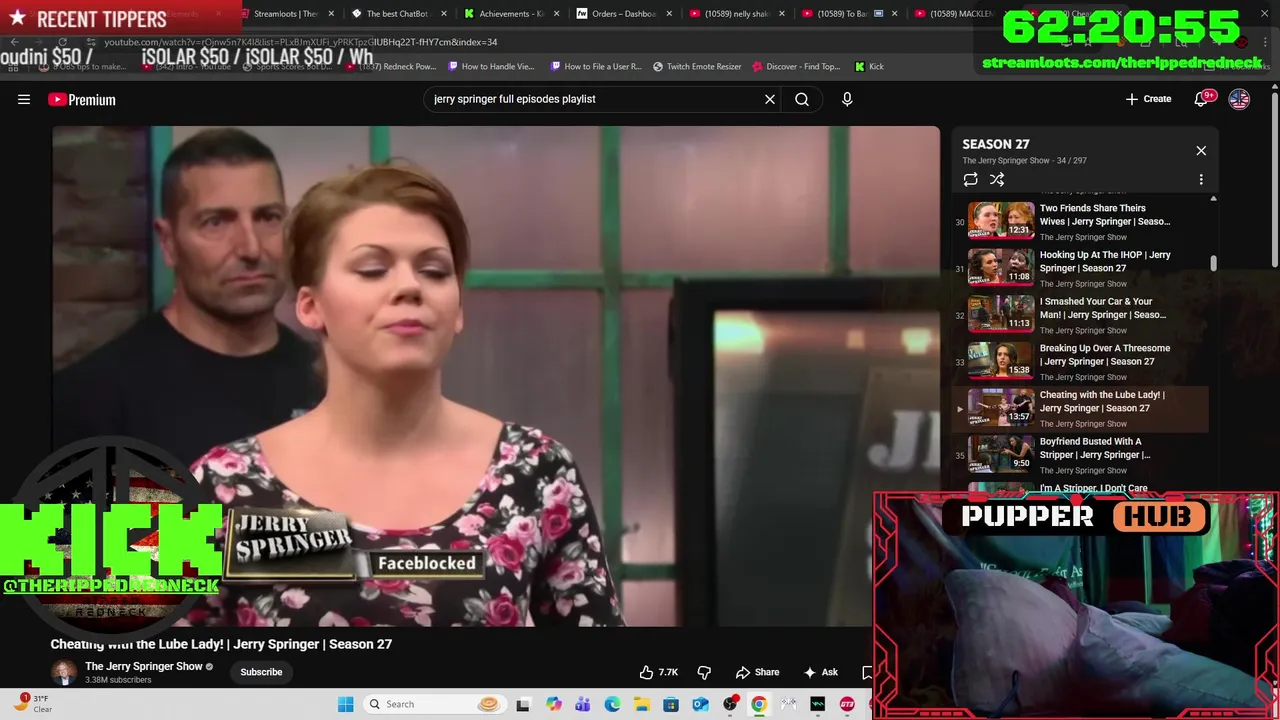Viewport: 1280px width, 720px height.
Task: Play Two Friends Share Theirs Wives thumbnail
Action: 1001,220
